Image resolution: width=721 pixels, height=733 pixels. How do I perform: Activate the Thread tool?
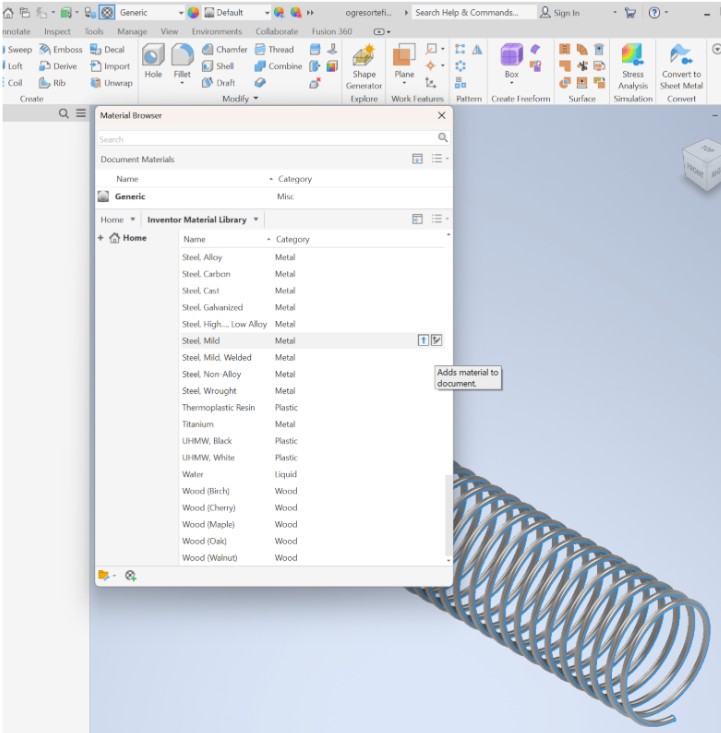click(x=274, y=50)
